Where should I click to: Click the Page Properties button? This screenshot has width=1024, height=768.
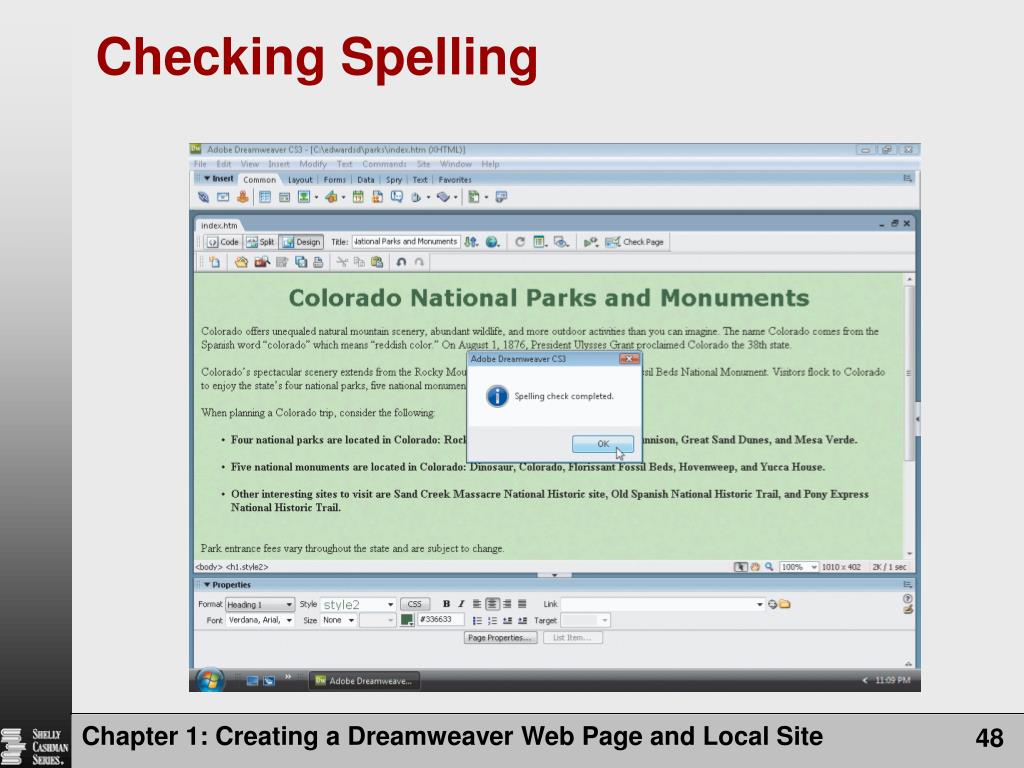point(500,637)
